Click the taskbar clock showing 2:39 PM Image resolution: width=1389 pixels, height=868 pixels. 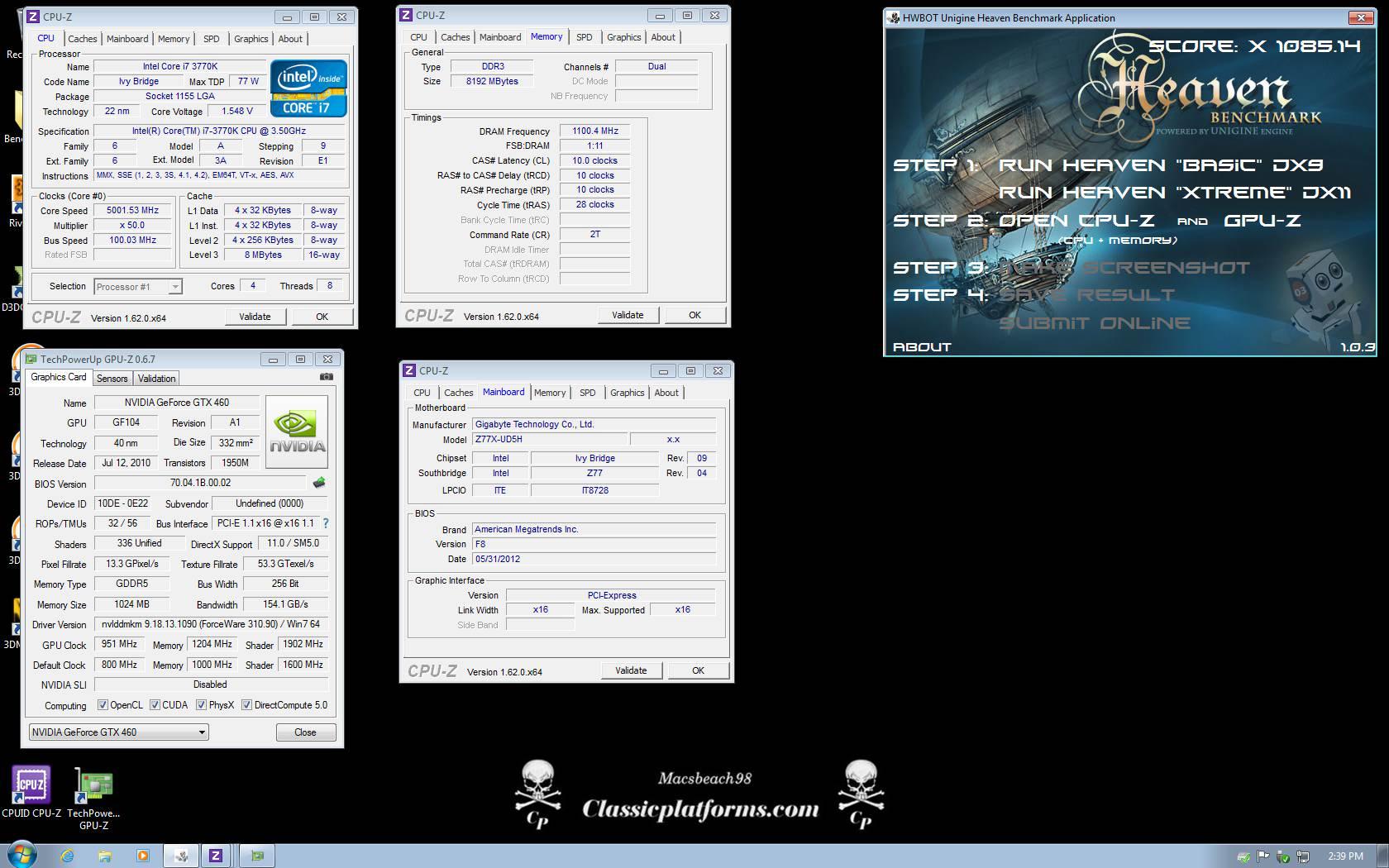point(1345,856)
